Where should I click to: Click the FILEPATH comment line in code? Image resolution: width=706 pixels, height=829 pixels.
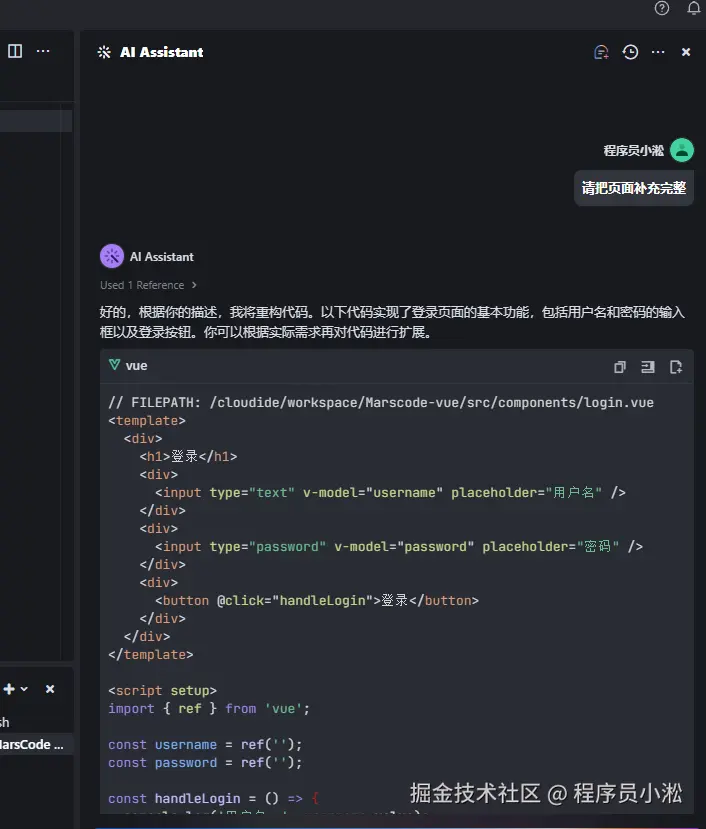[x=381, y=403]
